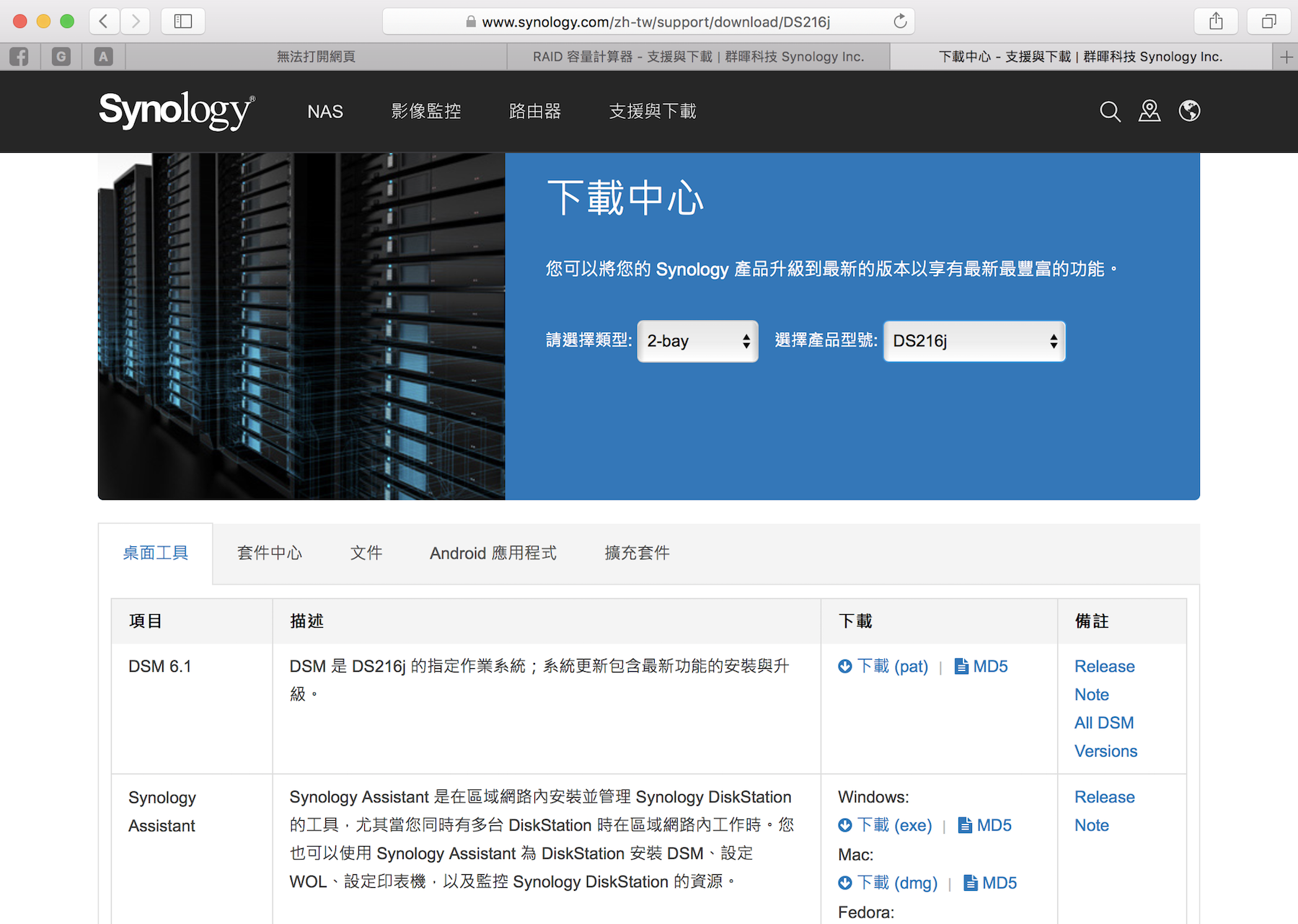Open the new tab plus icon
The image size is (1298, 924).
coord(1286,56)
